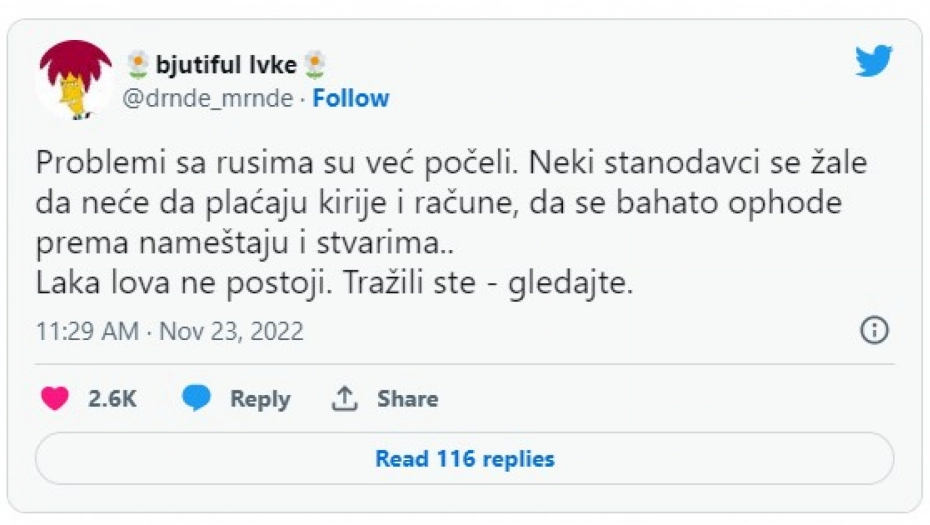Click the daisy emoji after 'Ivke'

315,66
